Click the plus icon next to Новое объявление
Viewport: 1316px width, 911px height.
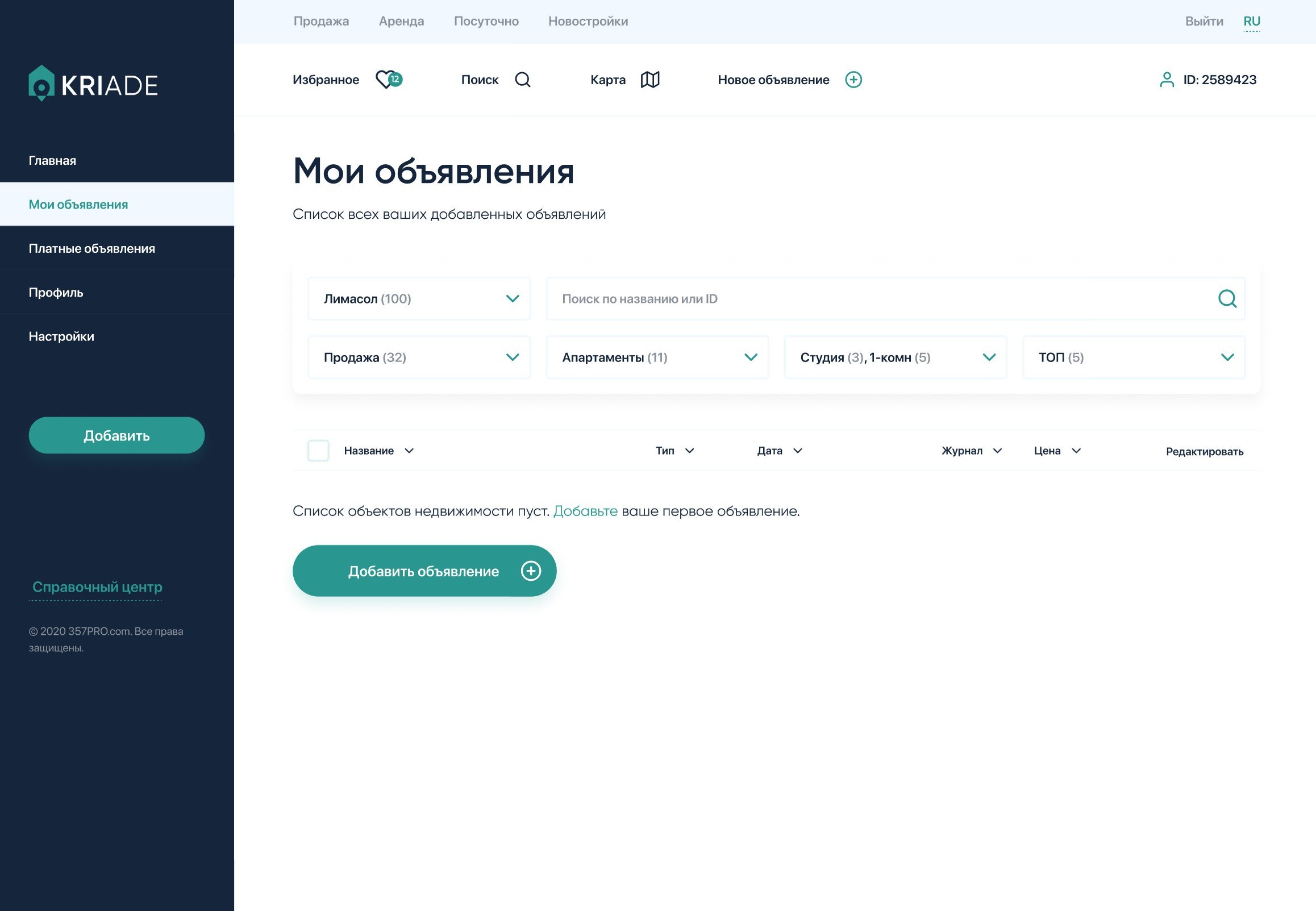pos(853,80)
